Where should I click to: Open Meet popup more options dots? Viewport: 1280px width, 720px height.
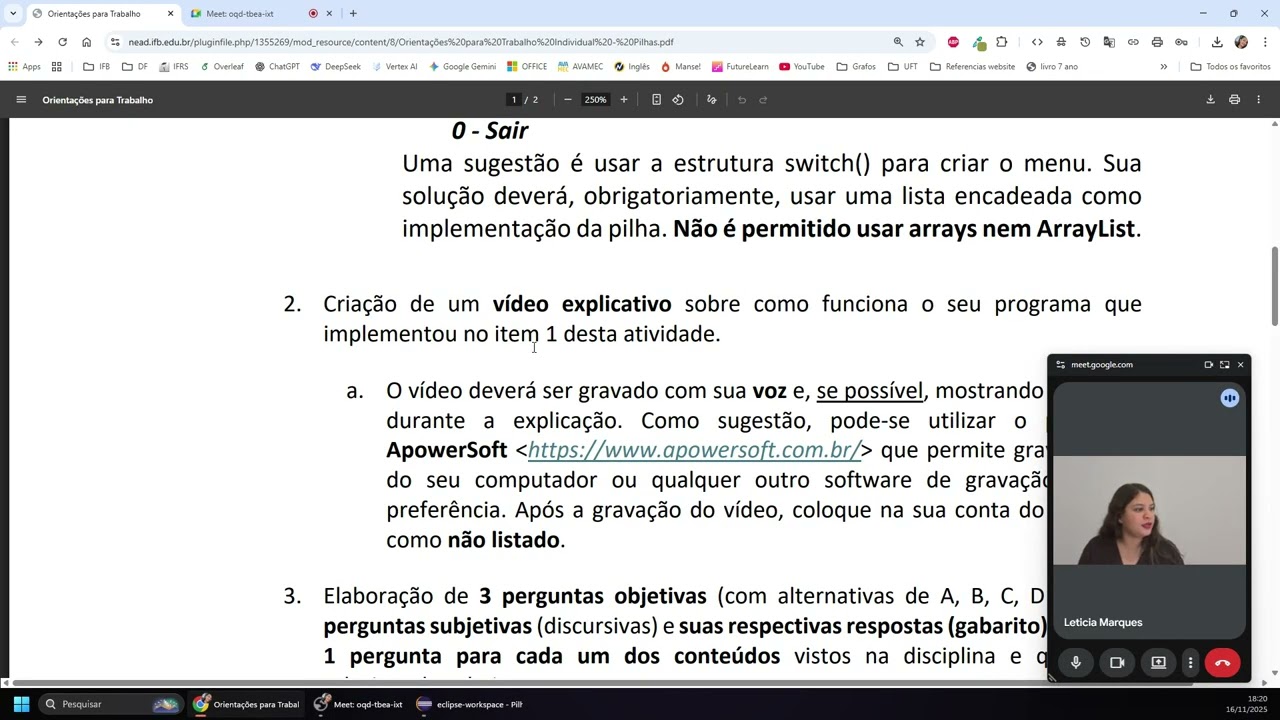pyautogui.click(x=1190, y=662)
